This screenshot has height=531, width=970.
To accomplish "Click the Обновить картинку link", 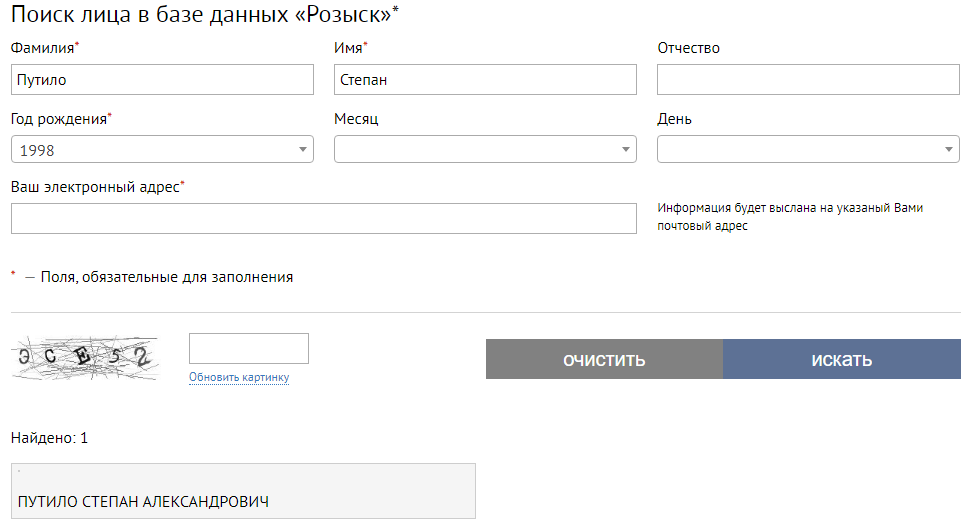I will click(x=239, y=377).
